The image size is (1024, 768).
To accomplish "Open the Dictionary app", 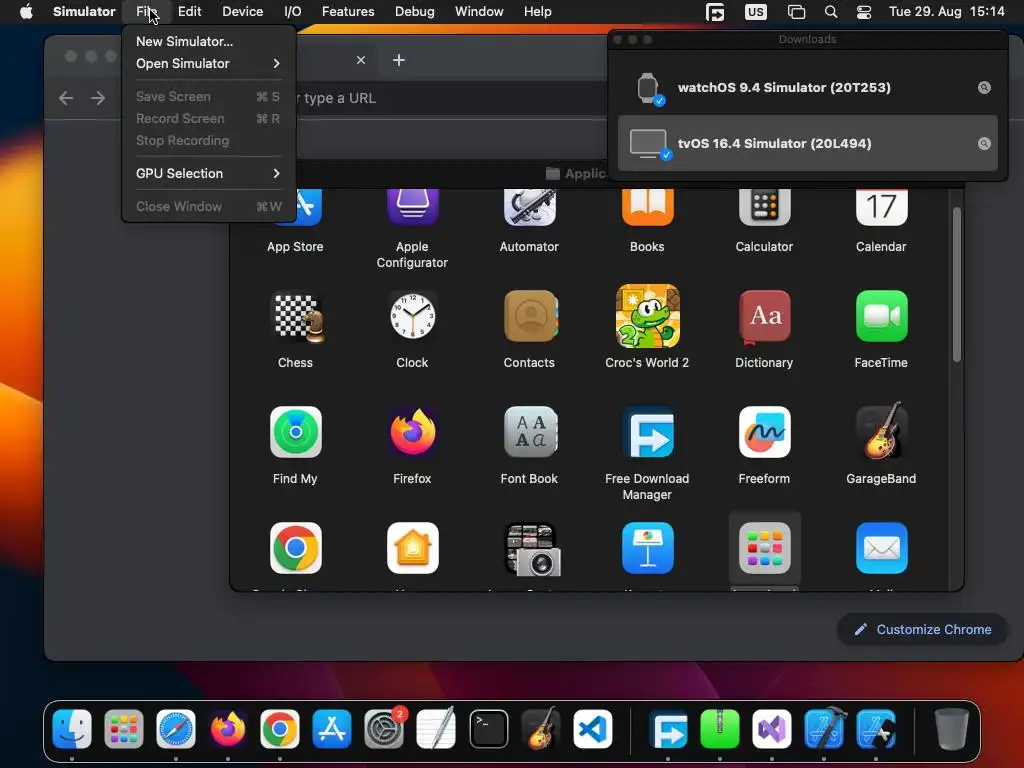I will click(x=764, y=317).
